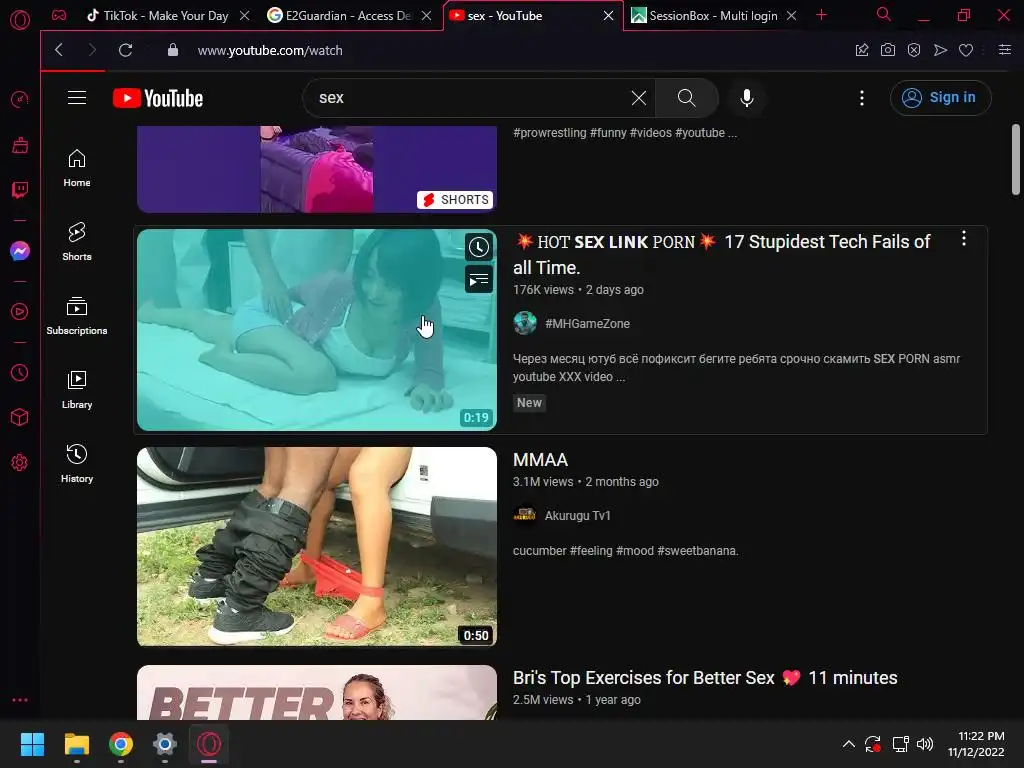Start voice search with microphone icon

pos(746,98)
